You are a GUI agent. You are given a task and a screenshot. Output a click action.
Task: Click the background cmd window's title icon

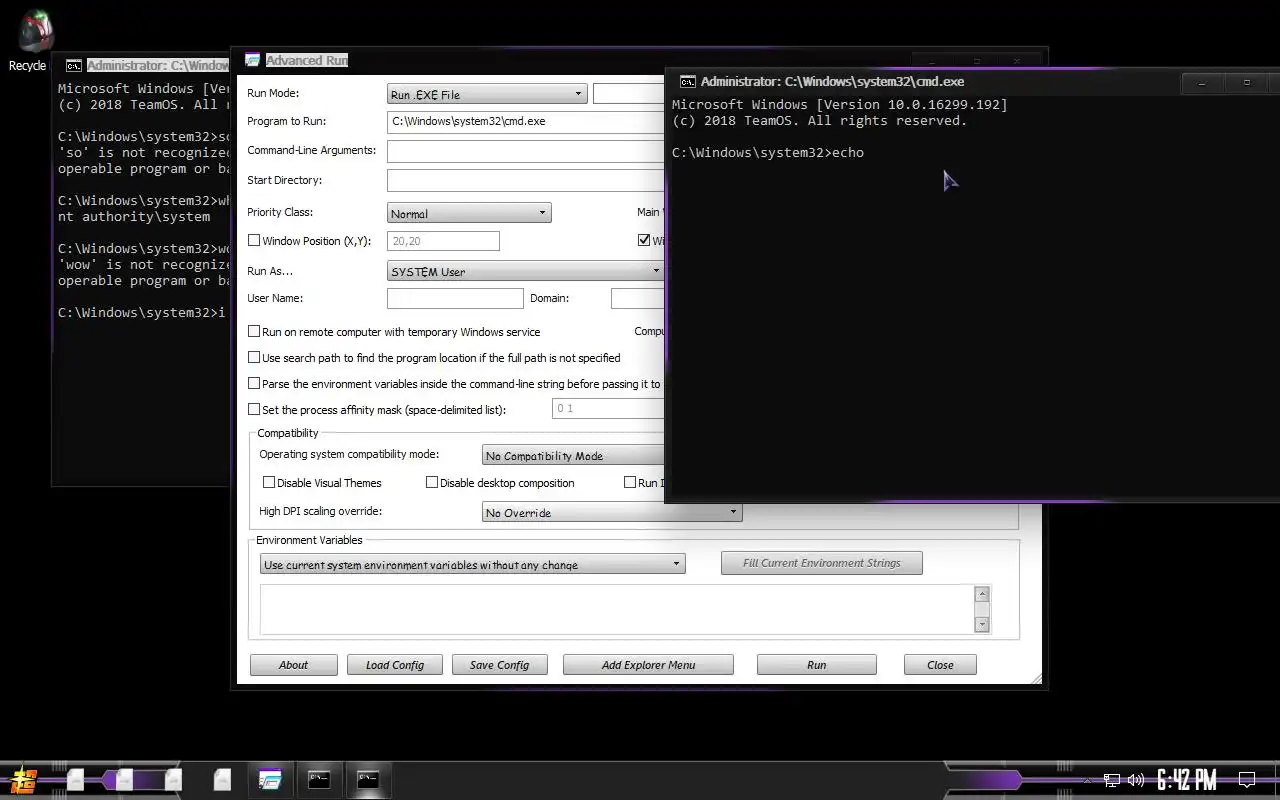73,66
